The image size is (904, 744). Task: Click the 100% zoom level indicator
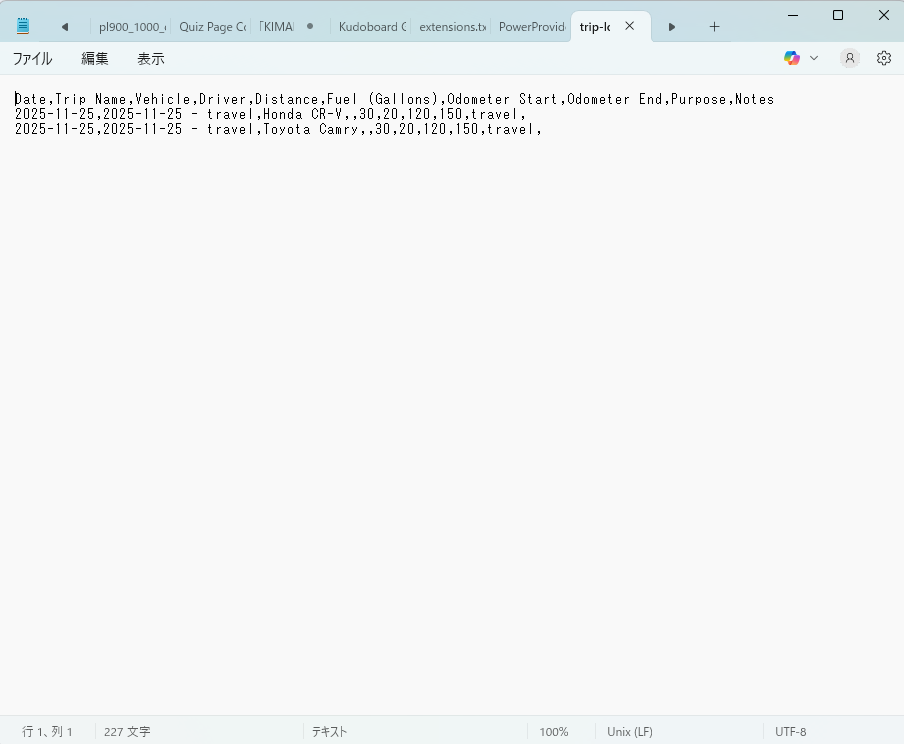(554, 731)
